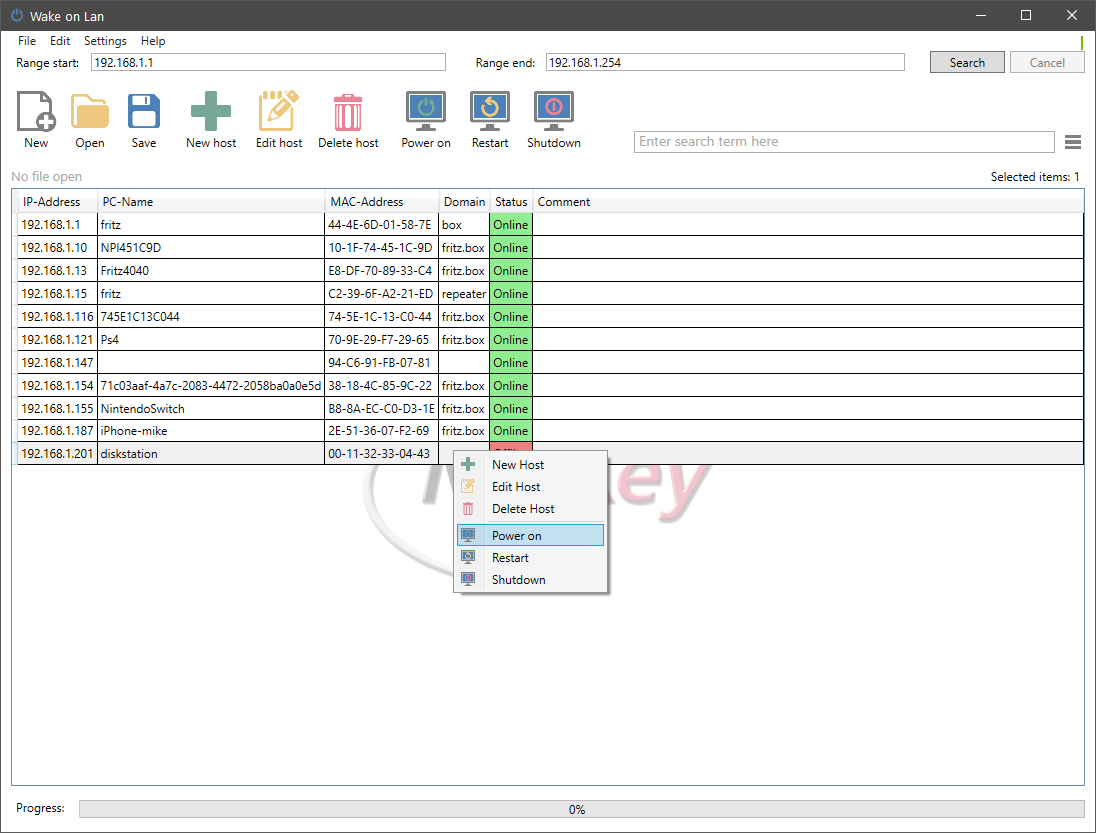Screen dimensions: 1096x833
Task: Click MAC address C2-39-6F-A2-21-ED
Action: (380, 294)
